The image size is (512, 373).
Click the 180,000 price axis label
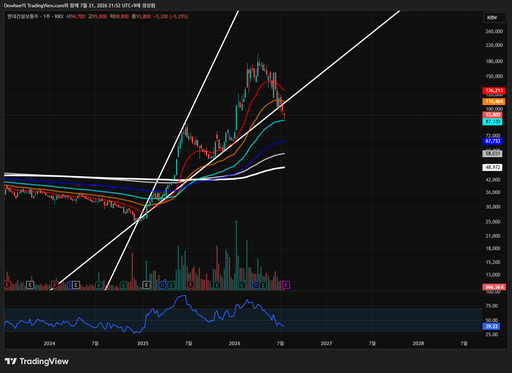(x=494, y=61)
